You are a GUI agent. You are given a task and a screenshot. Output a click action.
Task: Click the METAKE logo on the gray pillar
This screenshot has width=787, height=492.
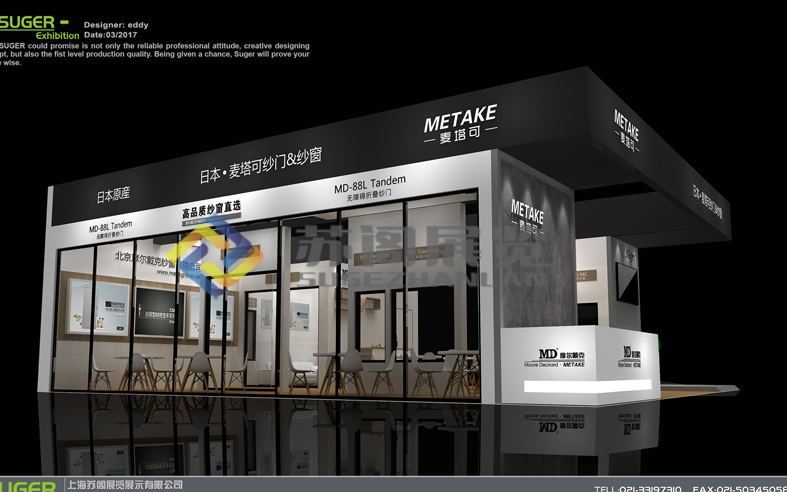point(527,216)
